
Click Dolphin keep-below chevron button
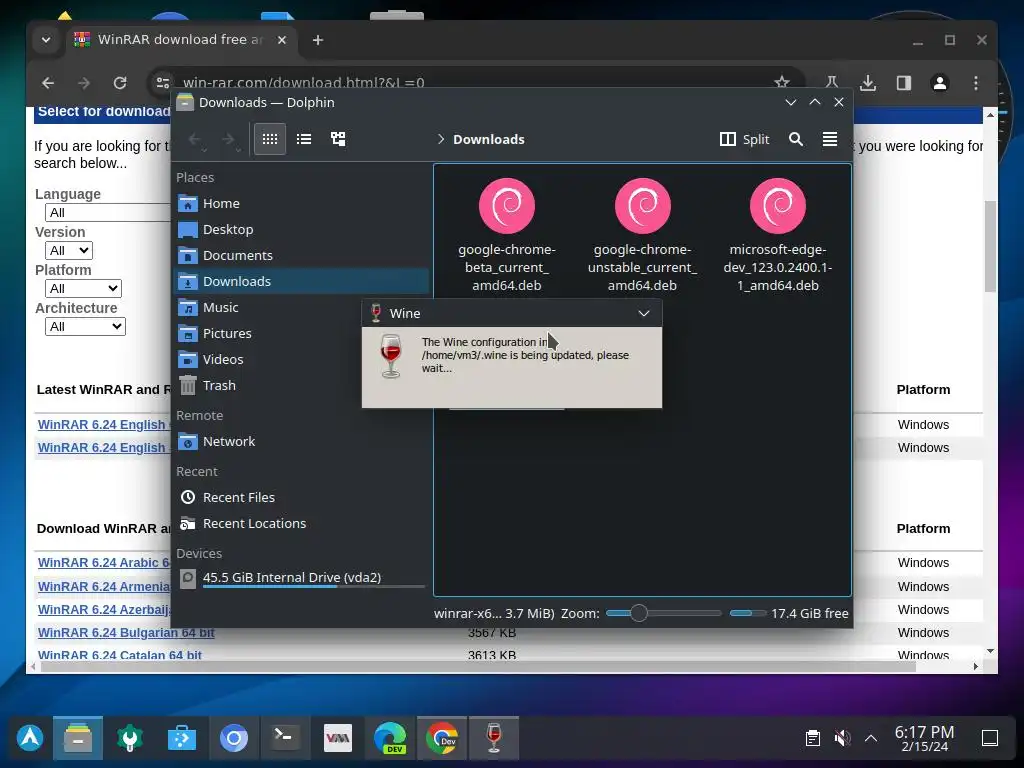click(x=791, y=103)
